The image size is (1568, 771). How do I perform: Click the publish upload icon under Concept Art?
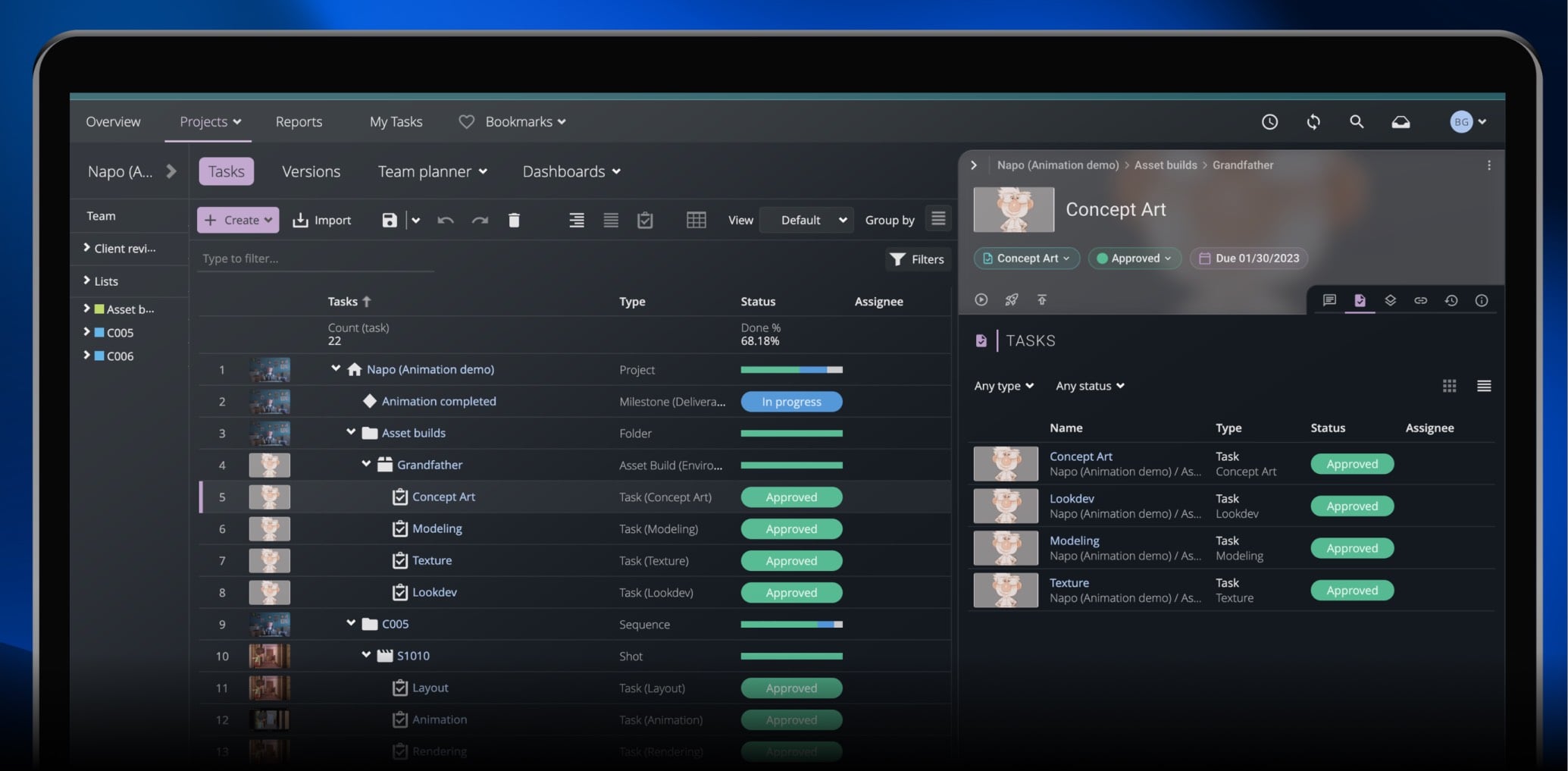[x=1042, y=299]
